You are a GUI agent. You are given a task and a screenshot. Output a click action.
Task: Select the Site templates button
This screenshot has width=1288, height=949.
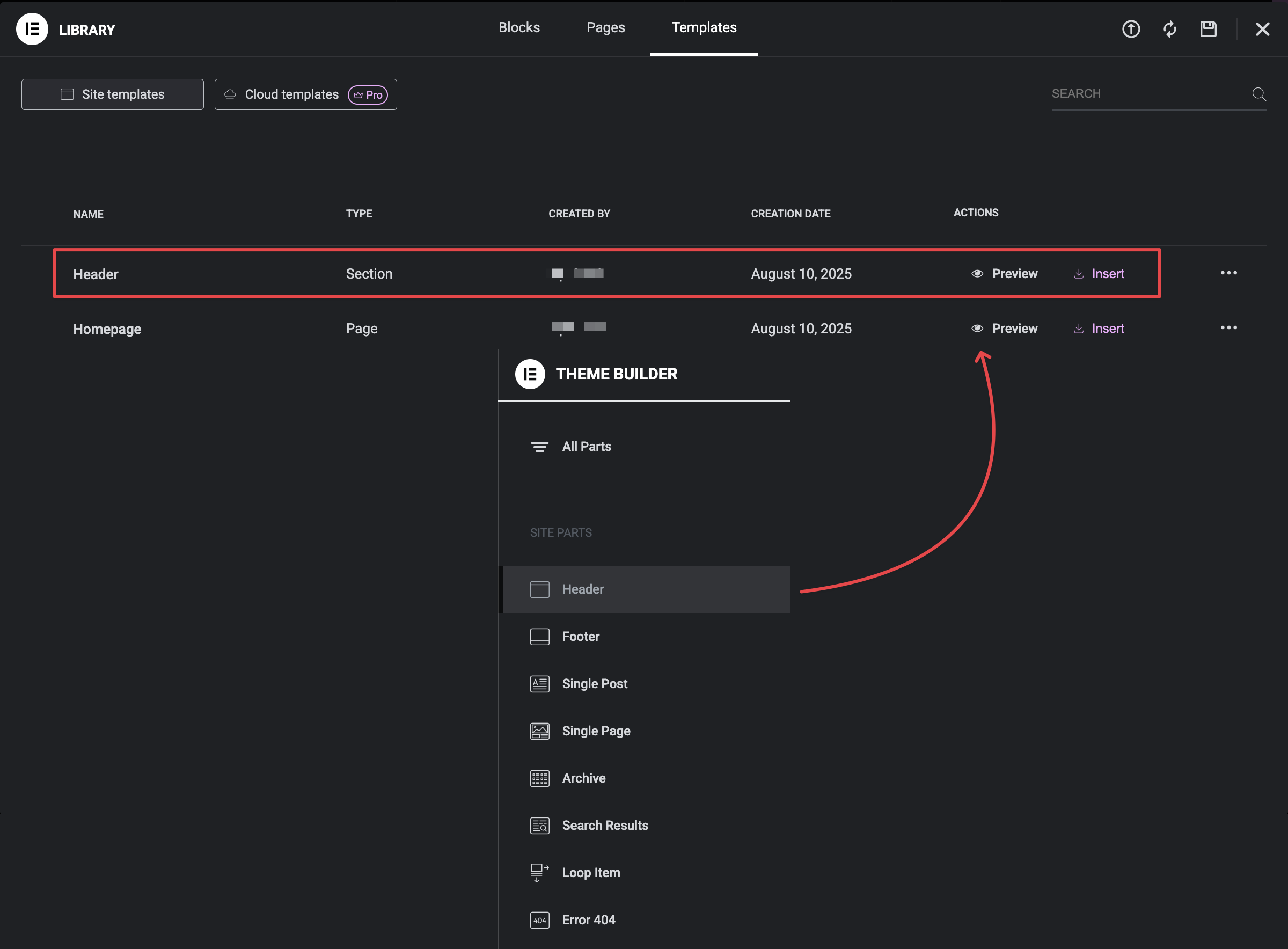tap(113, 94)
